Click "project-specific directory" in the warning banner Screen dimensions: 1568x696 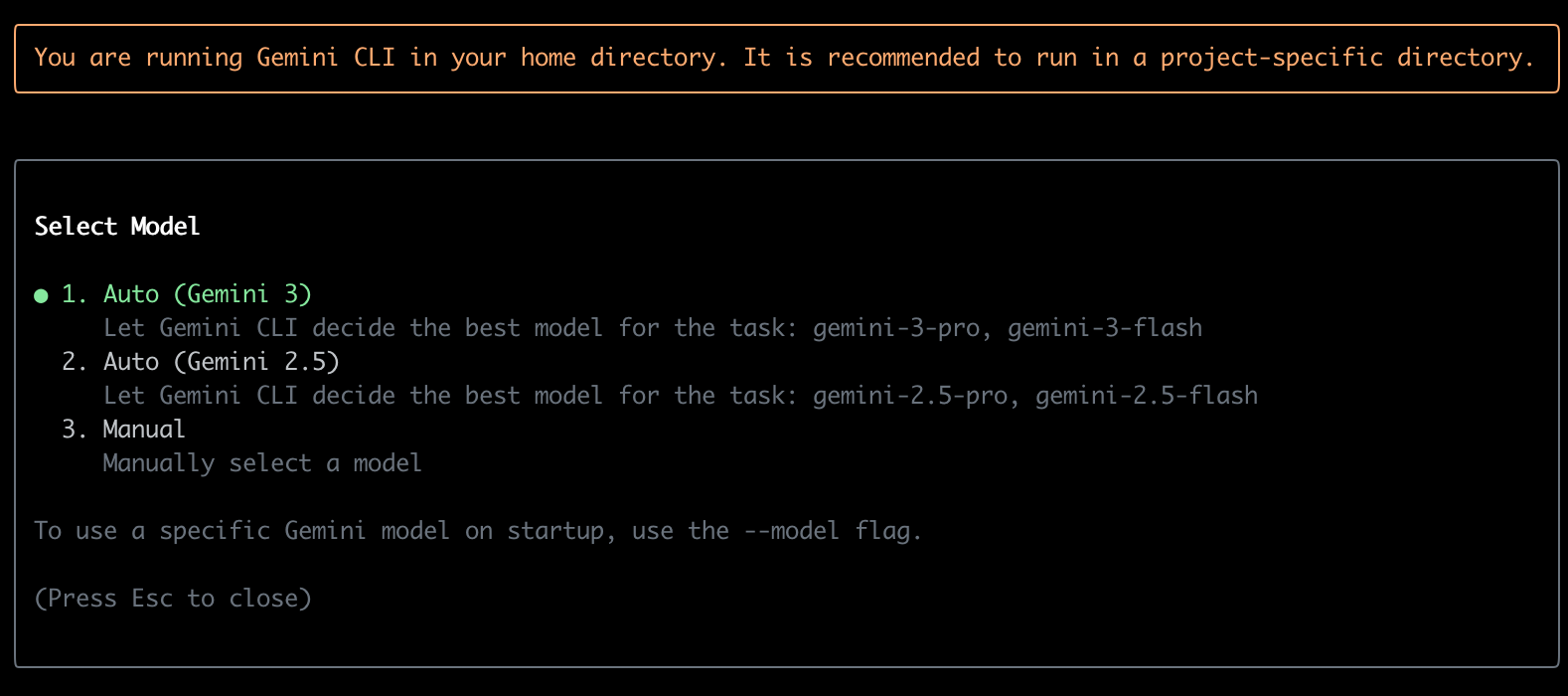point(1340,58)
